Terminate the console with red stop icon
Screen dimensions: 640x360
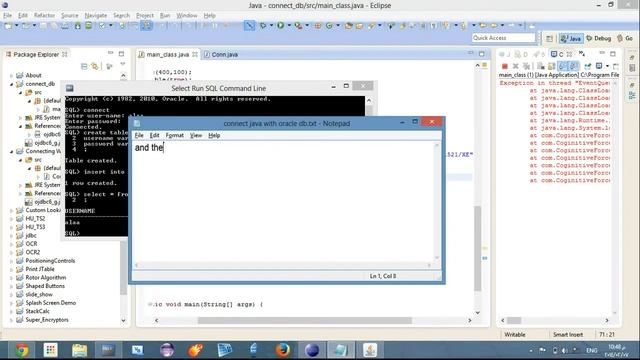point(504,66)
